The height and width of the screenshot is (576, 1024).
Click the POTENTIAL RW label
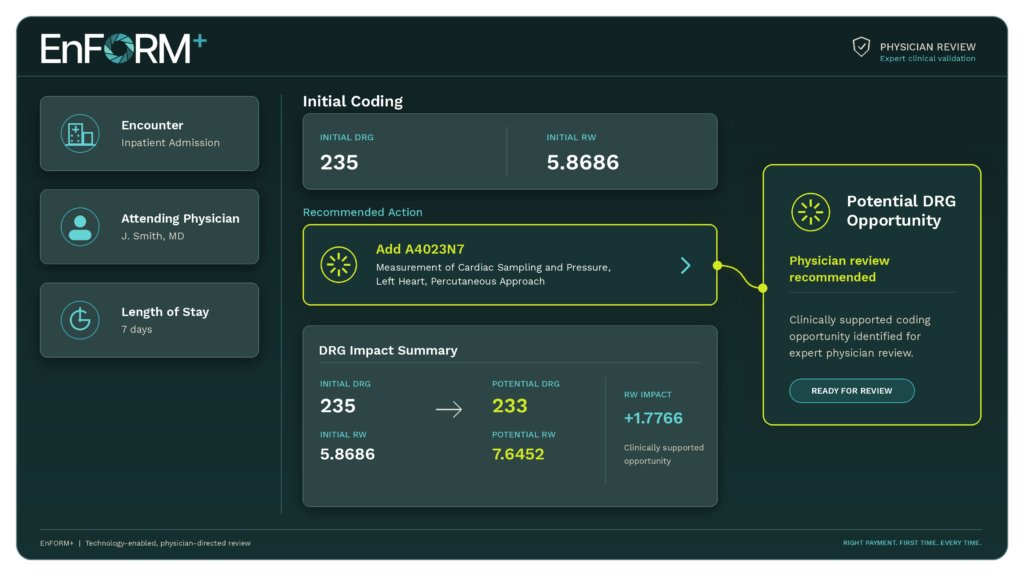point(524,434)
